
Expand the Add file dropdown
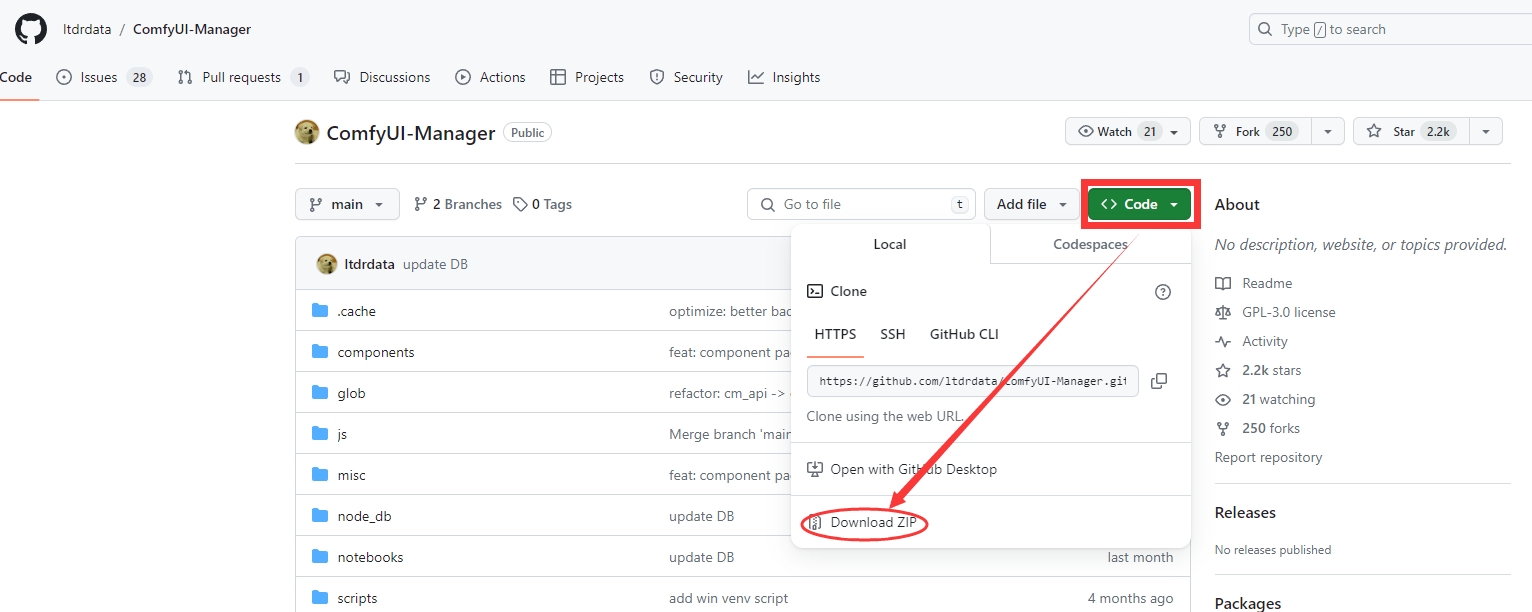point(1029,204)
